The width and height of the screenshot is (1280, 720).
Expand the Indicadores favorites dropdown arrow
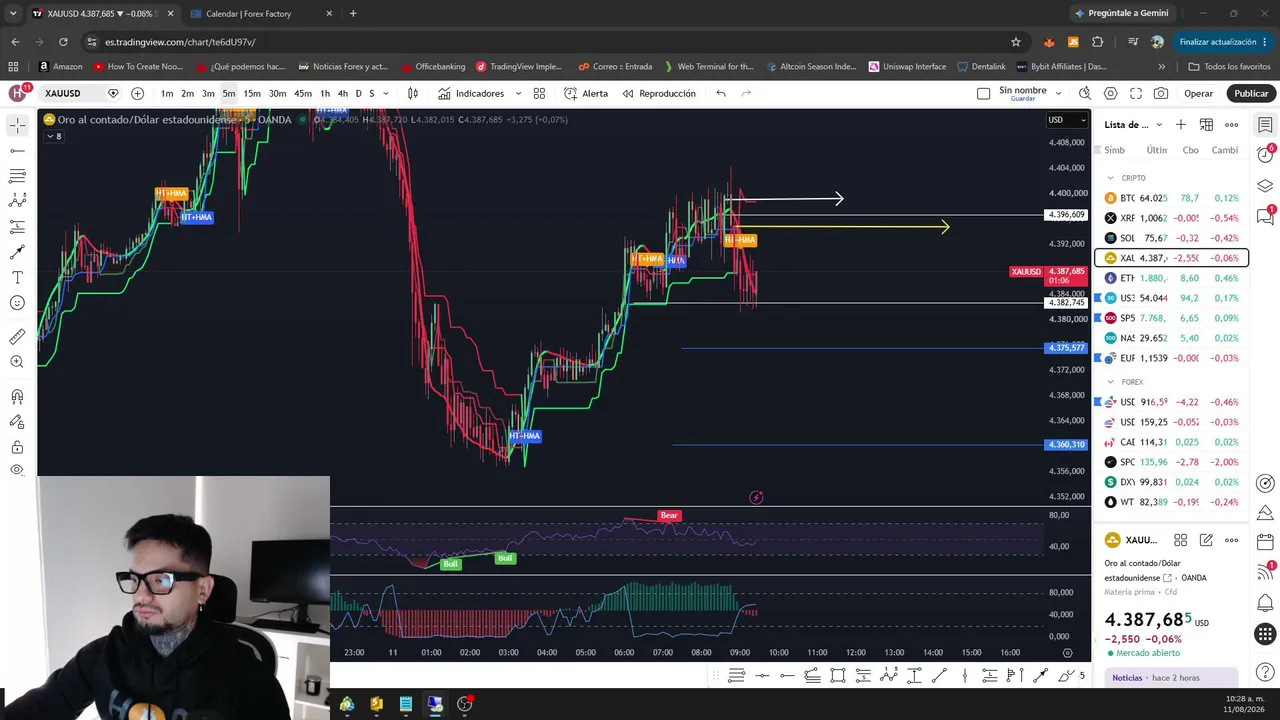pos(518,93)
